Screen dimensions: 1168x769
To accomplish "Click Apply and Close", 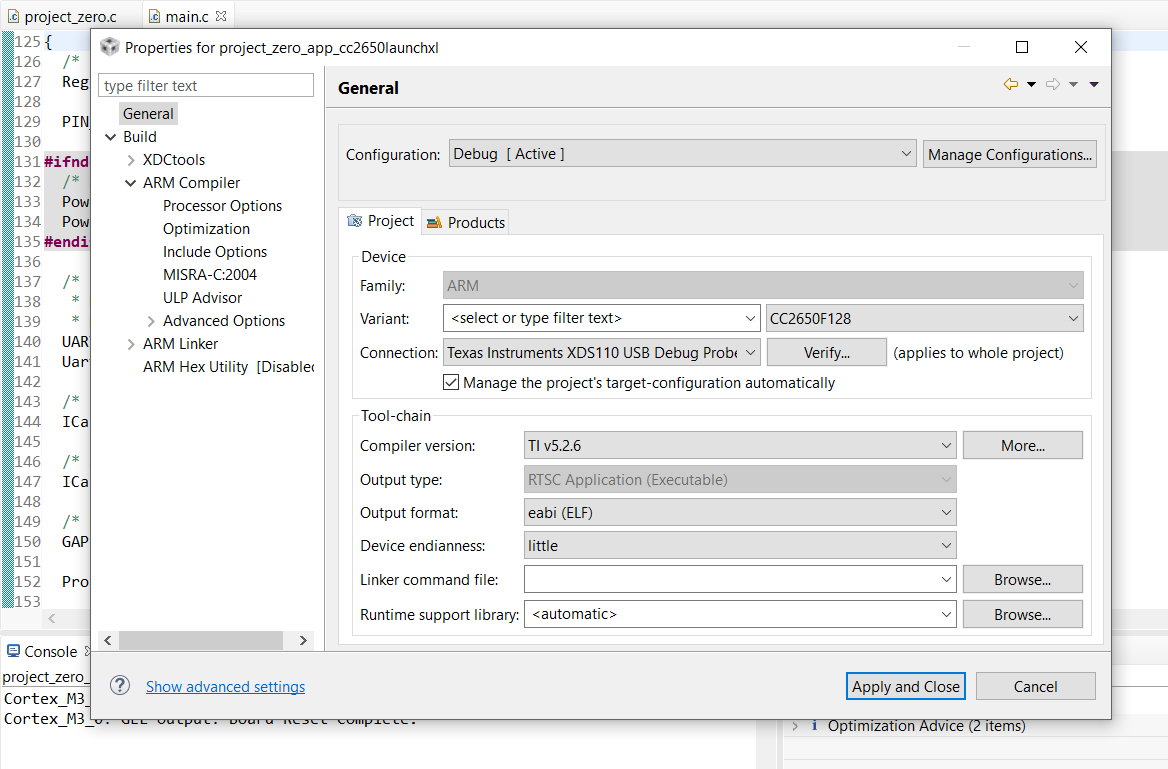I will [x=905, y=686].
